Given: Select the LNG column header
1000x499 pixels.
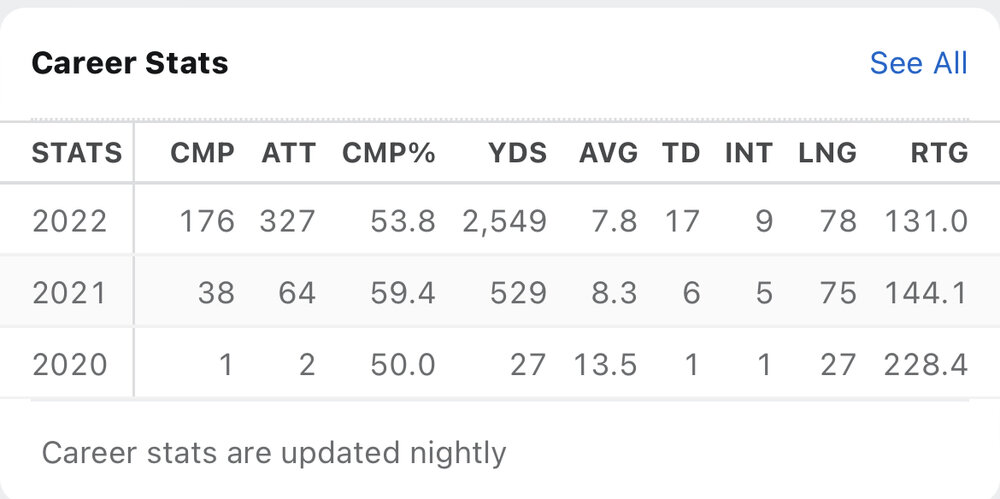Looking at the screenshot, I should 827,153.
